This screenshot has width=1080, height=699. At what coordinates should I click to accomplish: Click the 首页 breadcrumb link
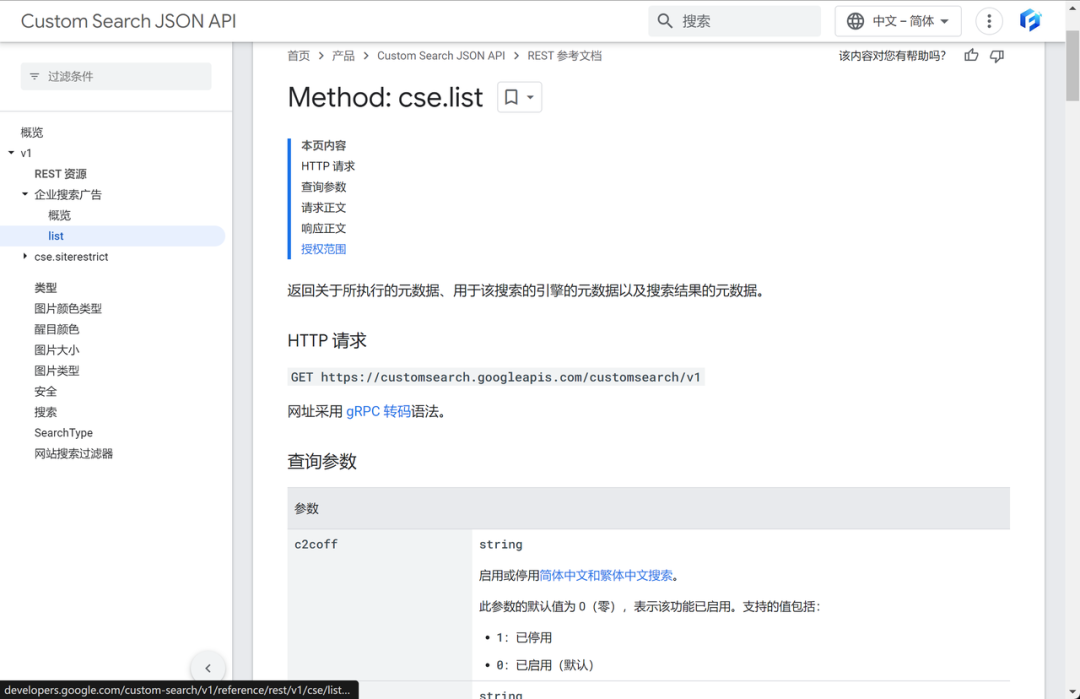[x=298, y=56]
